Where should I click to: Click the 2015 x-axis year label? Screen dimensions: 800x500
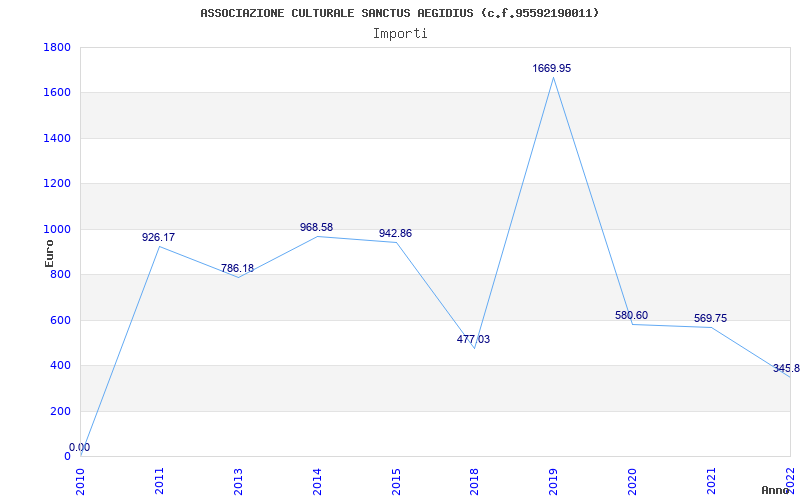coord(396,481)
